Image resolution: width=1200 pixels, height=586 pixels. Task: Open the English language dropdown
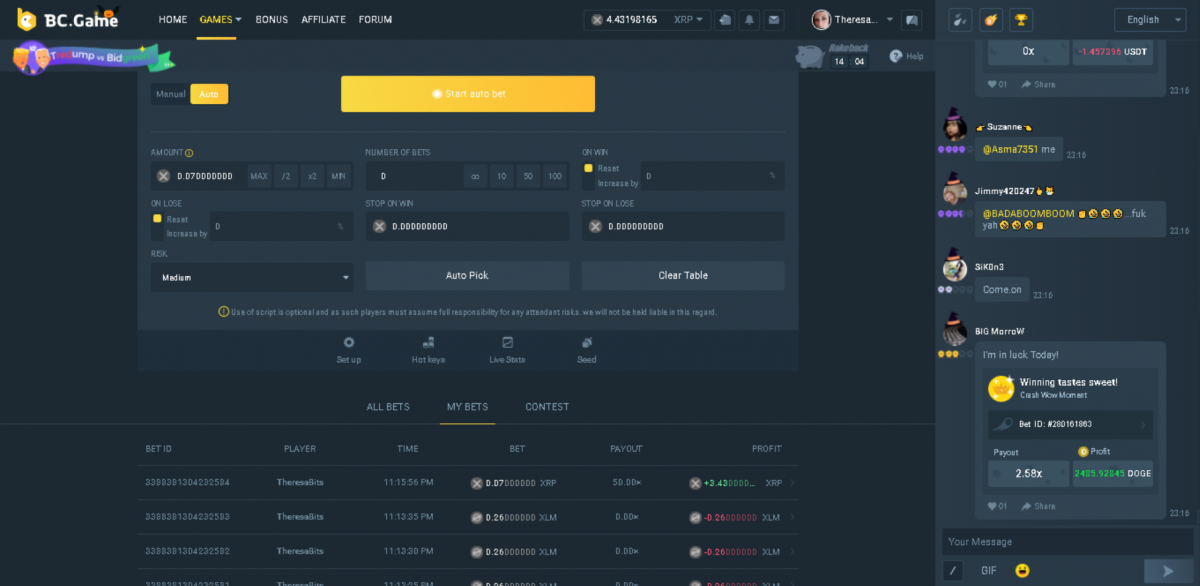[1149, 19]
